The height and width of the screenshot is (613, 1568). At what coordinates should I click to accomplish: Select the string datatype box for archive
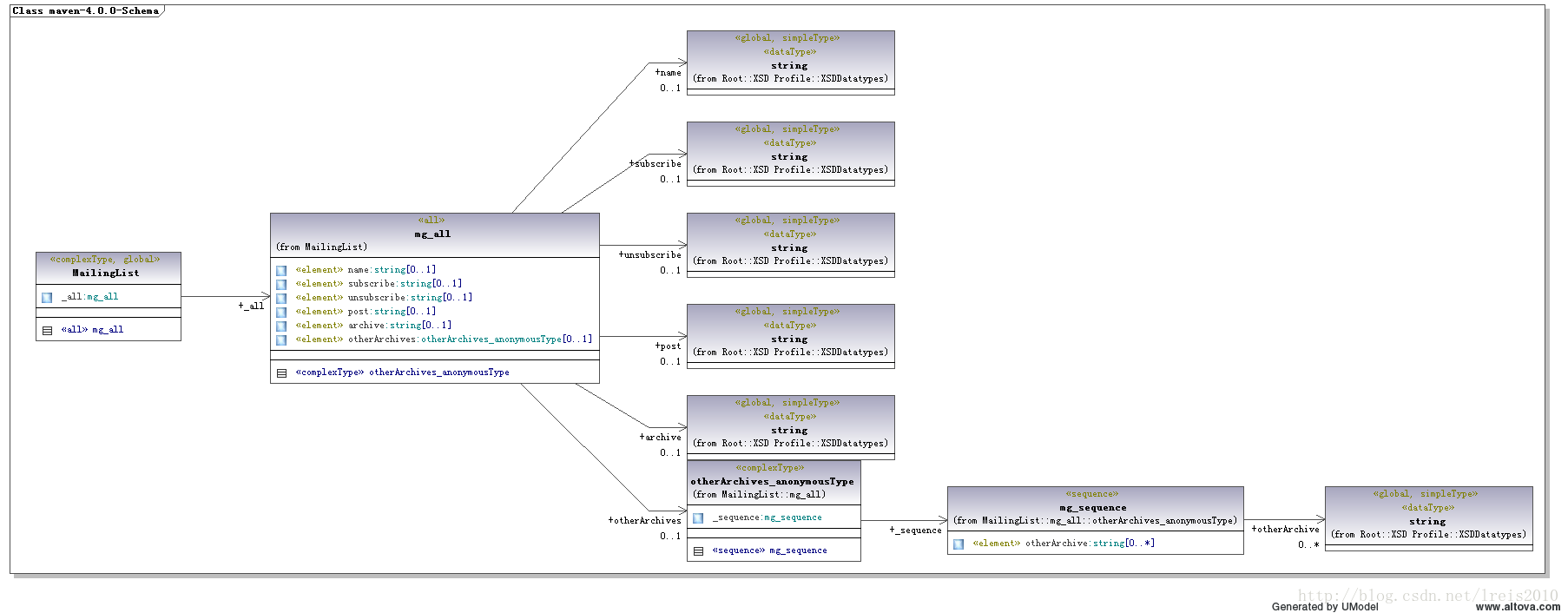(x=790, y=427)
